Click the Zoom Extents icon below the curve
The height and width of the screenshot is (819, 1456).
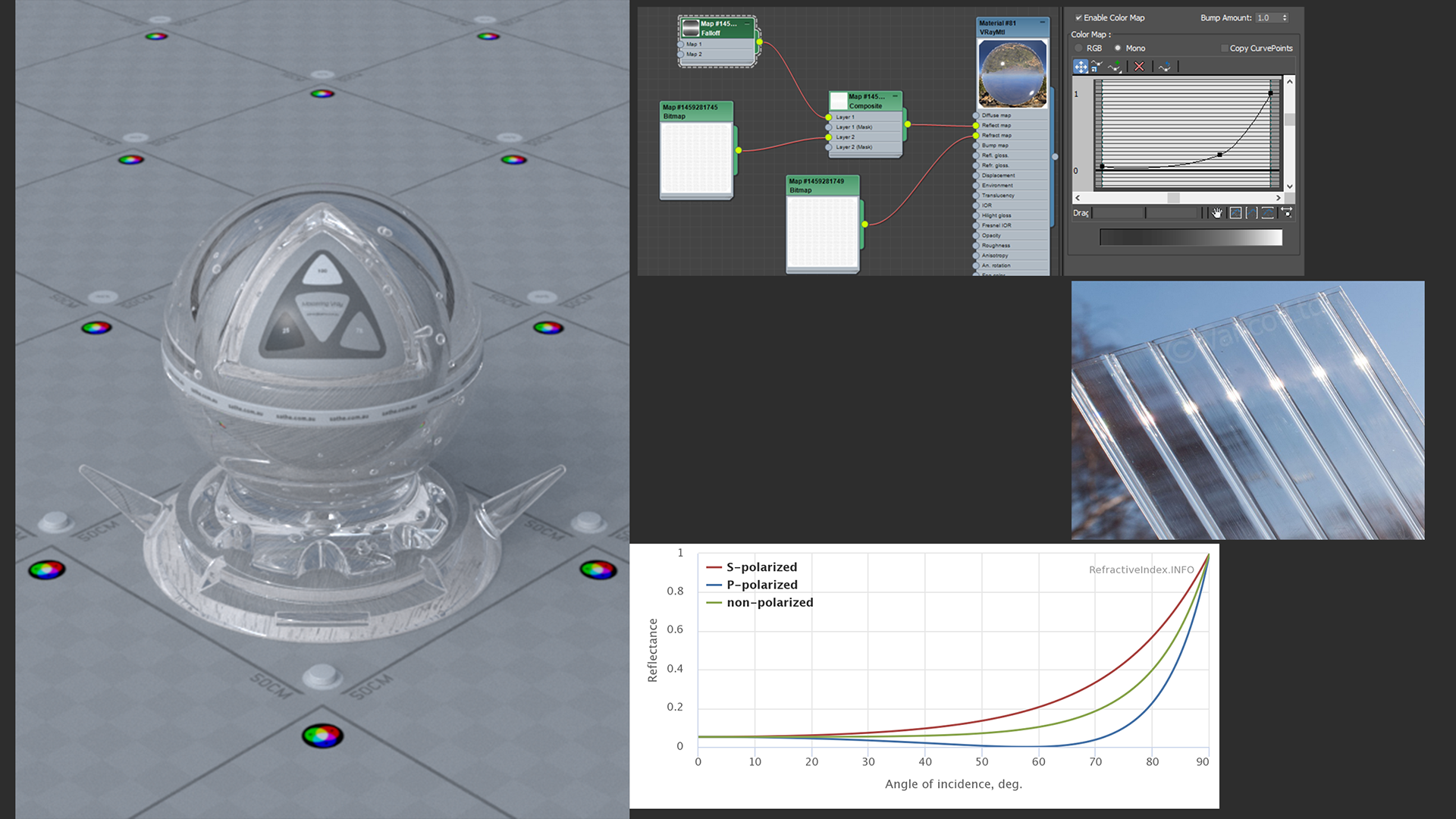(1235, 213)
